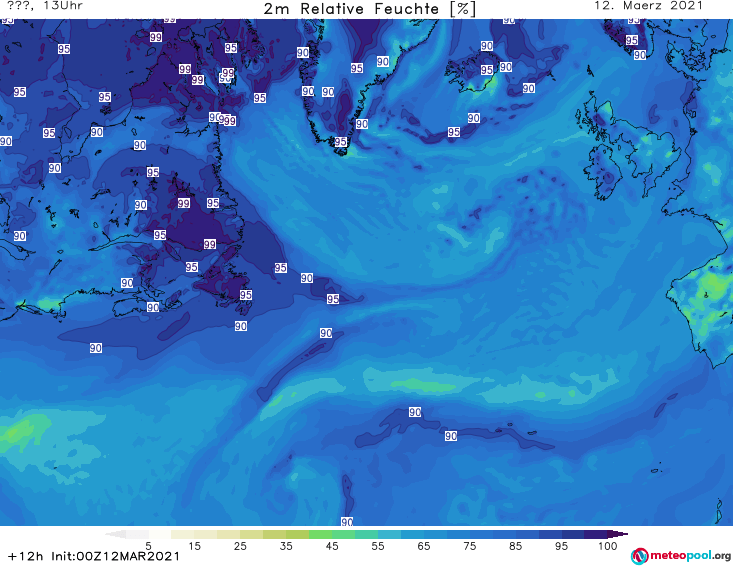Click the colorbar tick label '5'
The image size is (733, 566).
(x=148, y=546)
